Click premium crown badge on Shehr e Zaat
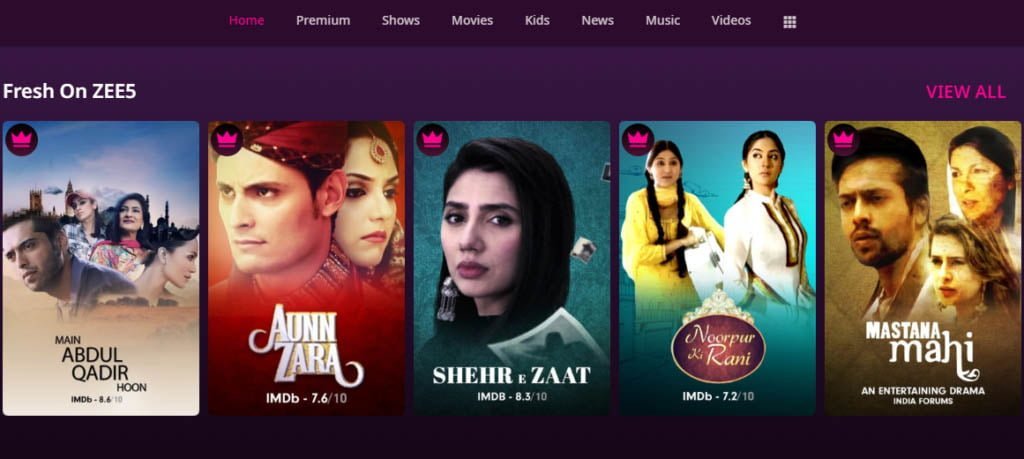The image size is (1024, 459). coord(432,140)
